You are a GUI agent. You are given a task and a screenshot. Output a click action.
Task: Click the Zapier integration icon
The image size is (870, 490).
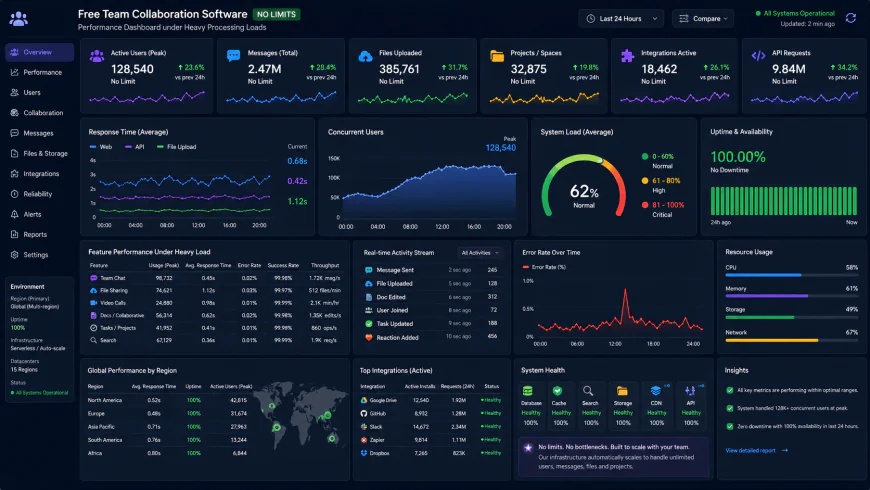tap(364, 440)
